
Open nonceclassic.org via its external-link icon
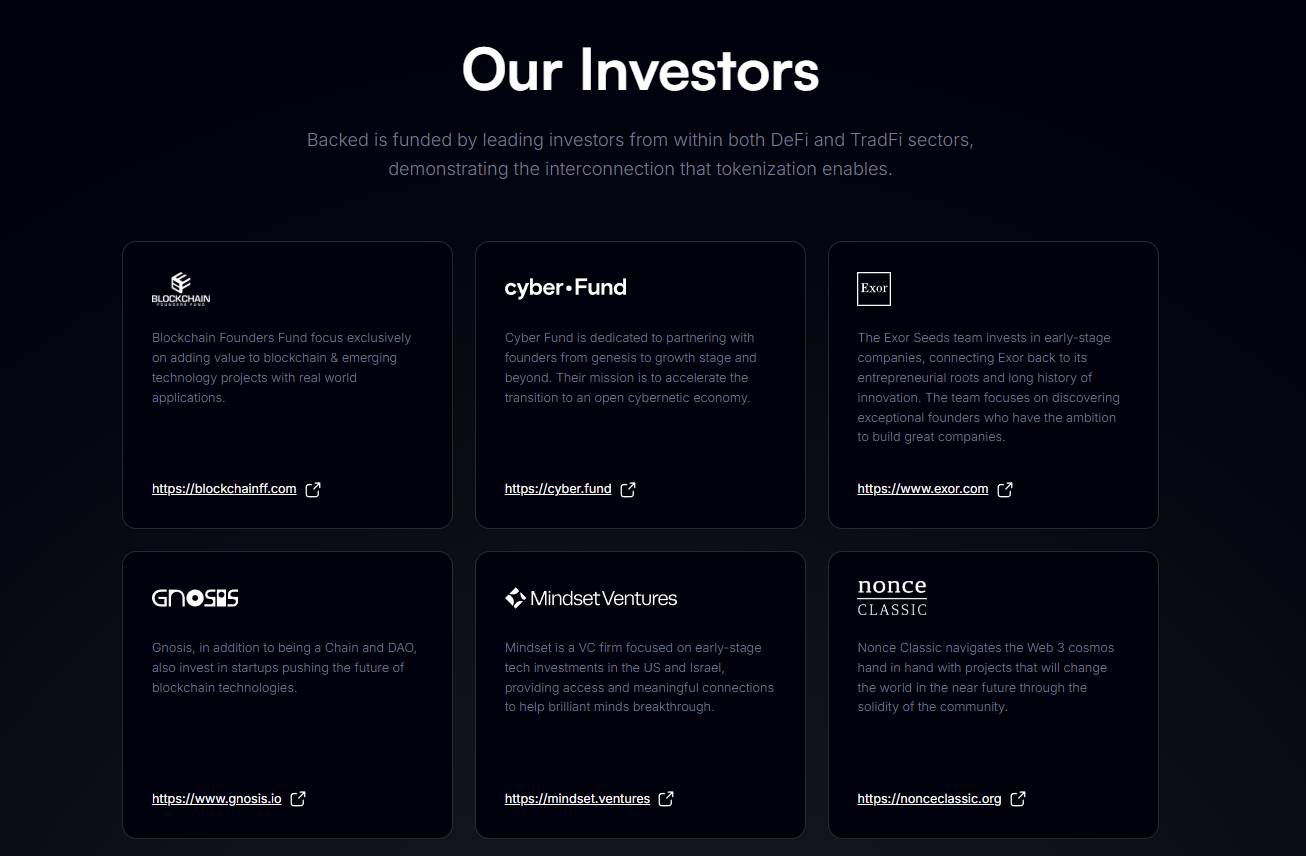click(x=1018, y=798)
